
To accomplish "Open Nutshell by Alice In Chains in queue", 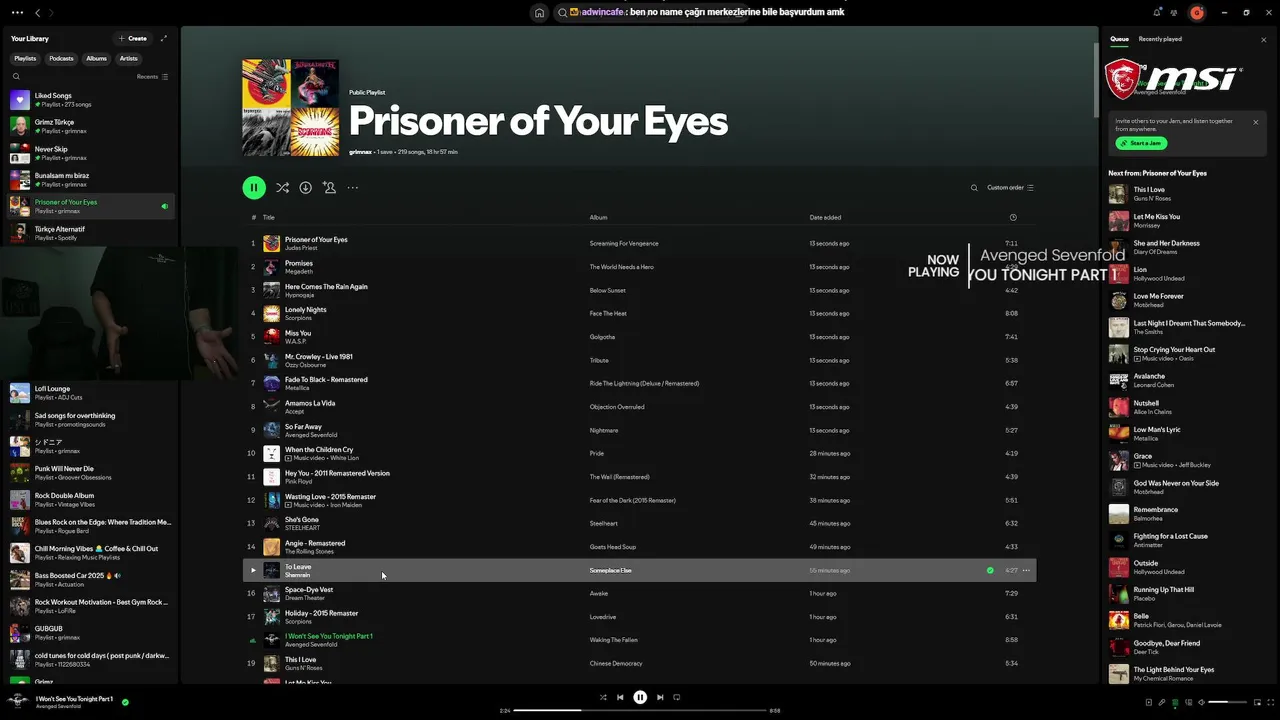I will [1185, 407].
